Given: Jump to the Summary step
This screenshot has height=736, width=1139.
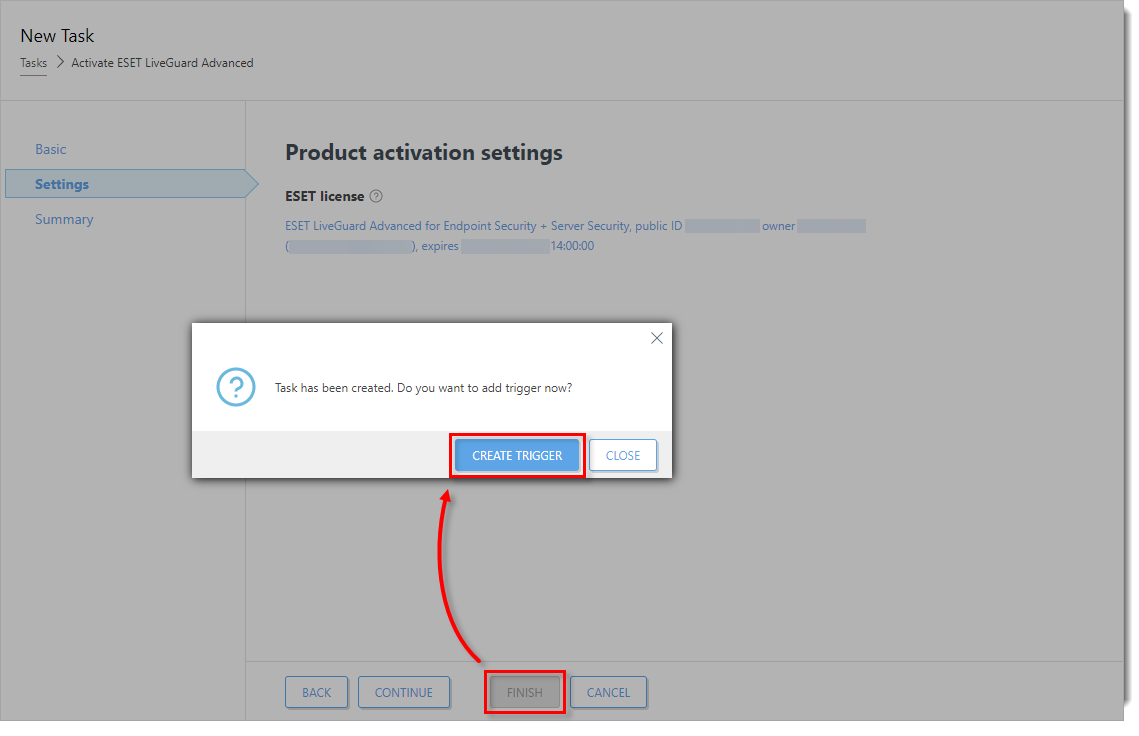Looking at the screenshot, I should coord(64,219).
